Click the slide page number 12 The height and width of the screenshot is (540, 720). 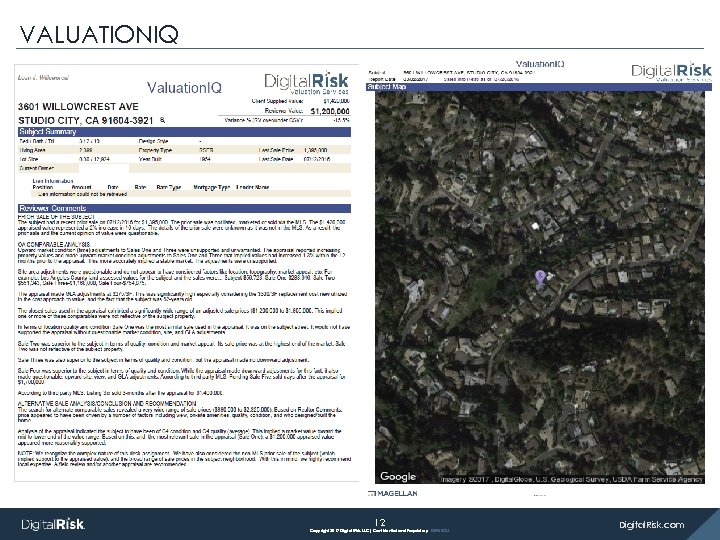tap(380, 522)
